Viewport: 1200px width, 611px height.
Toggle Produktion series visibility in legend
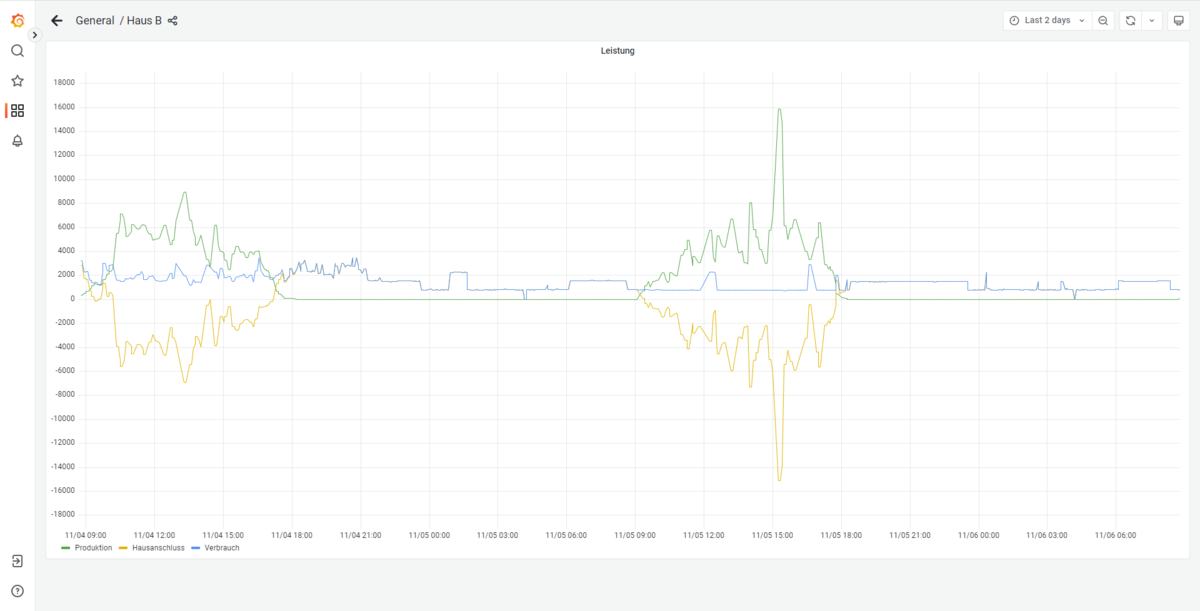92,548
